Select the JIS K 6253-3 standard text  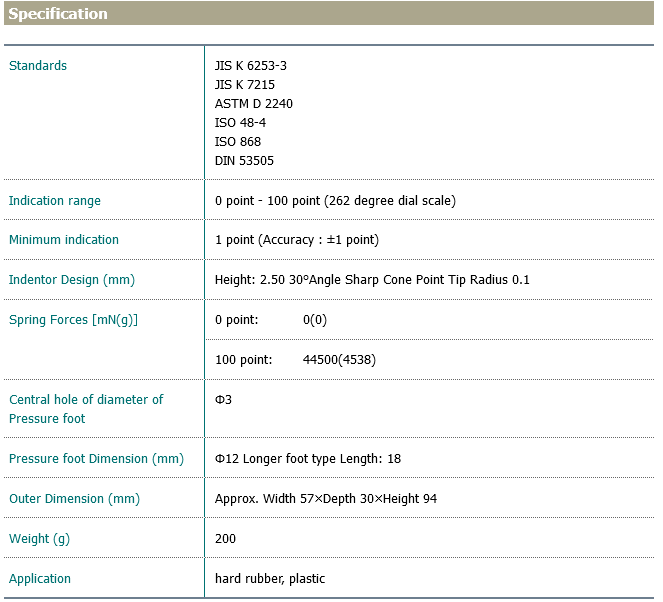(251, 66)
